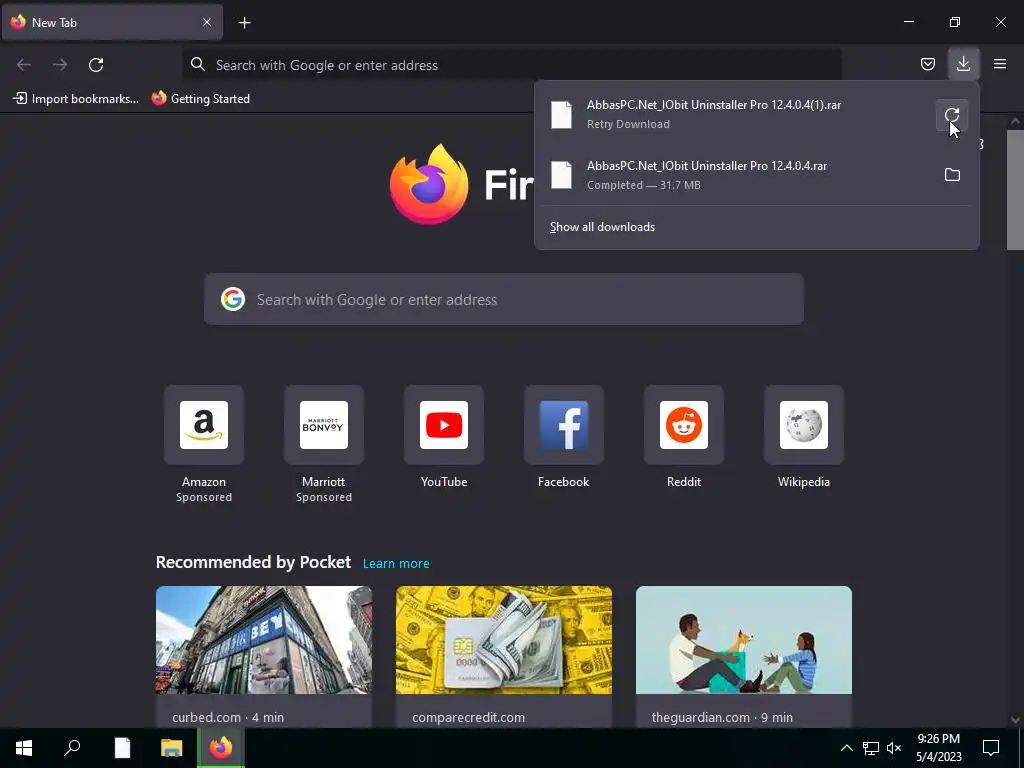Save to Pocket icon in toolbar
This screenshot has height=768, width=1024.
coord(927,64)
